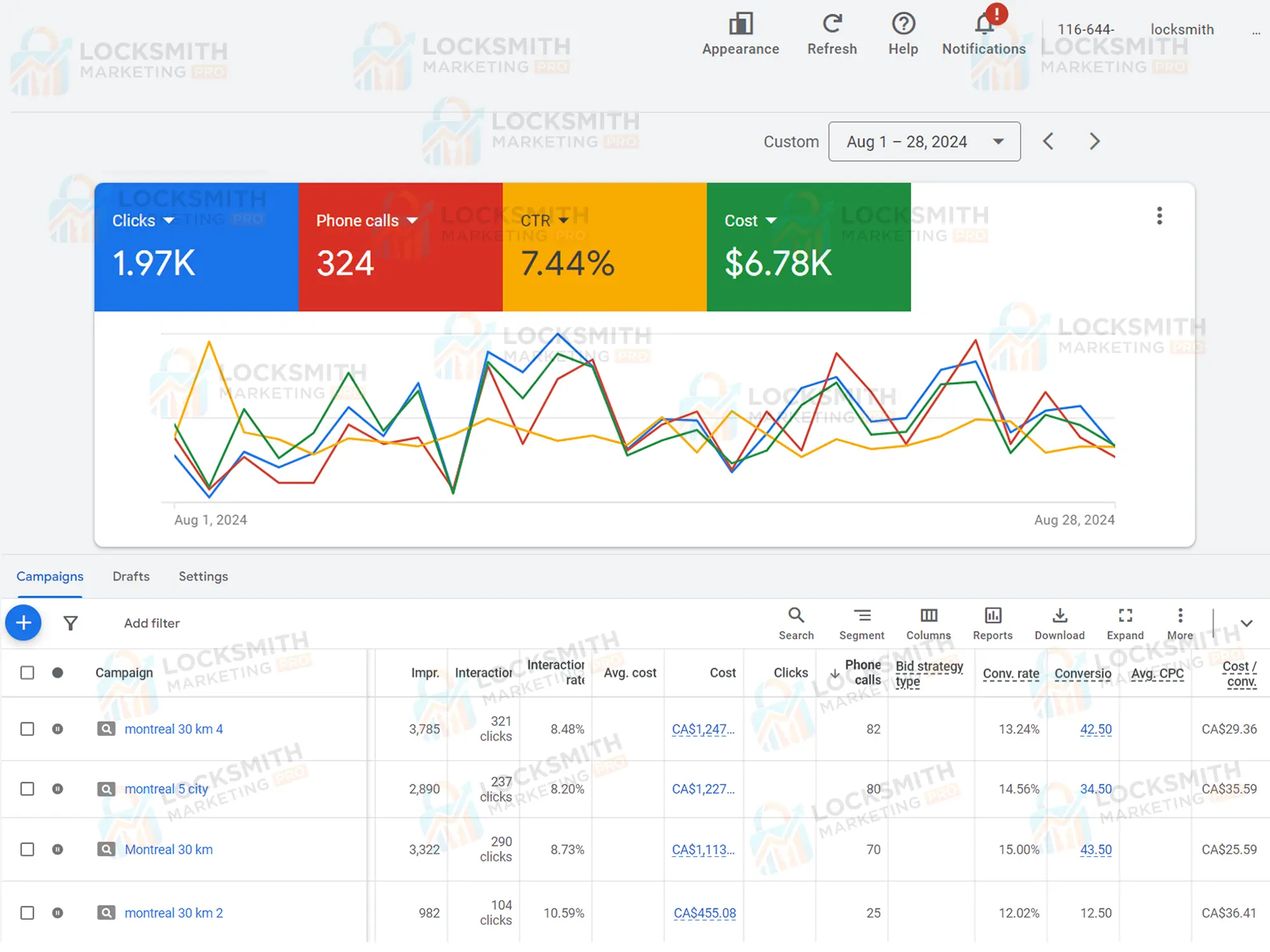Toggle the pause status of montreal 5 city
The height and width of the screenshot is (952, 1270).
[58, 789]
